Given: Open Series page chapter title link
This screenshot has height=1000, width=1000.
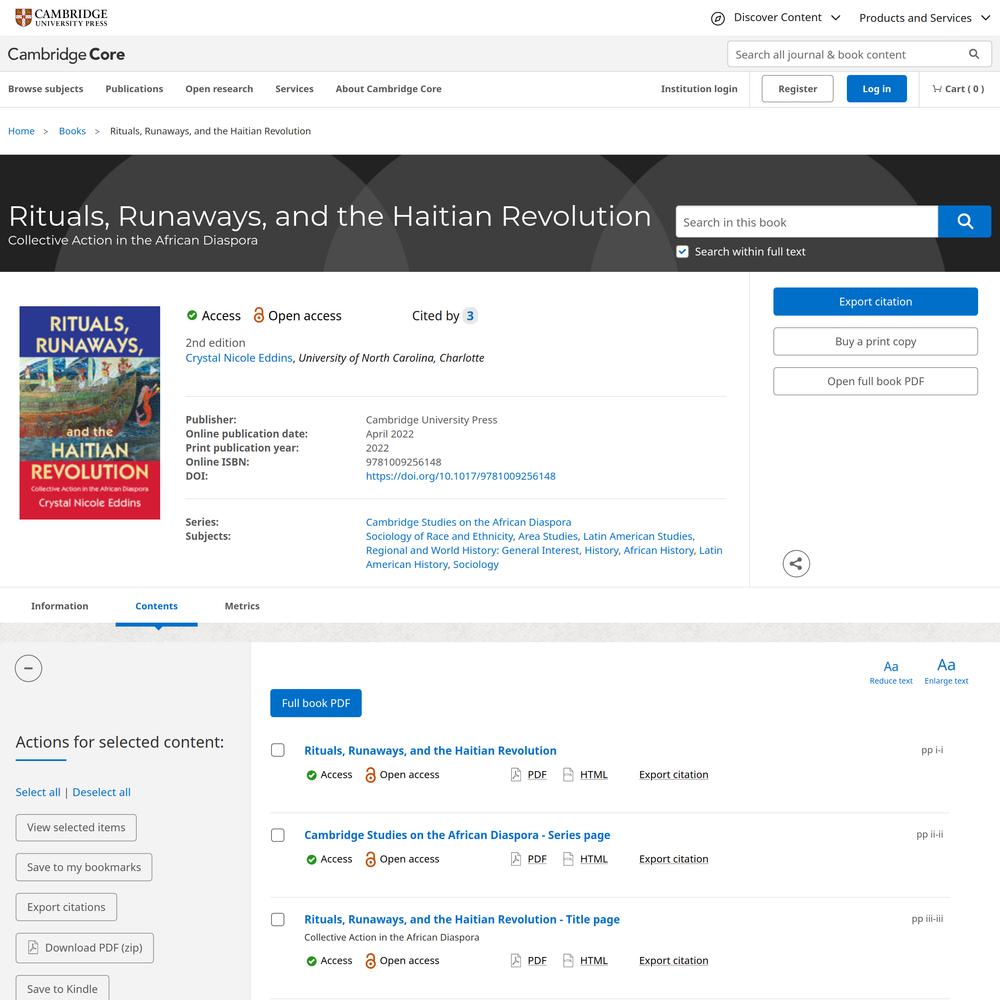Looking at the screenshot, I should tap(457, 835).
